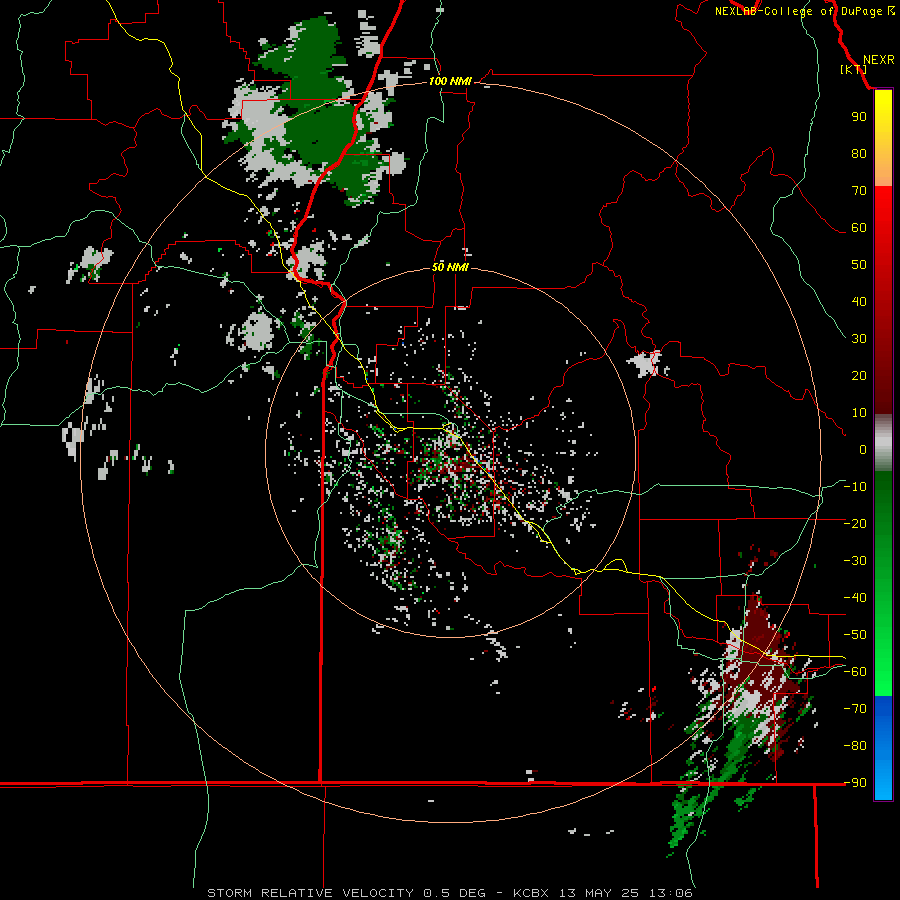Select the -50 value on velocity scale

click(x=855, y=635)
